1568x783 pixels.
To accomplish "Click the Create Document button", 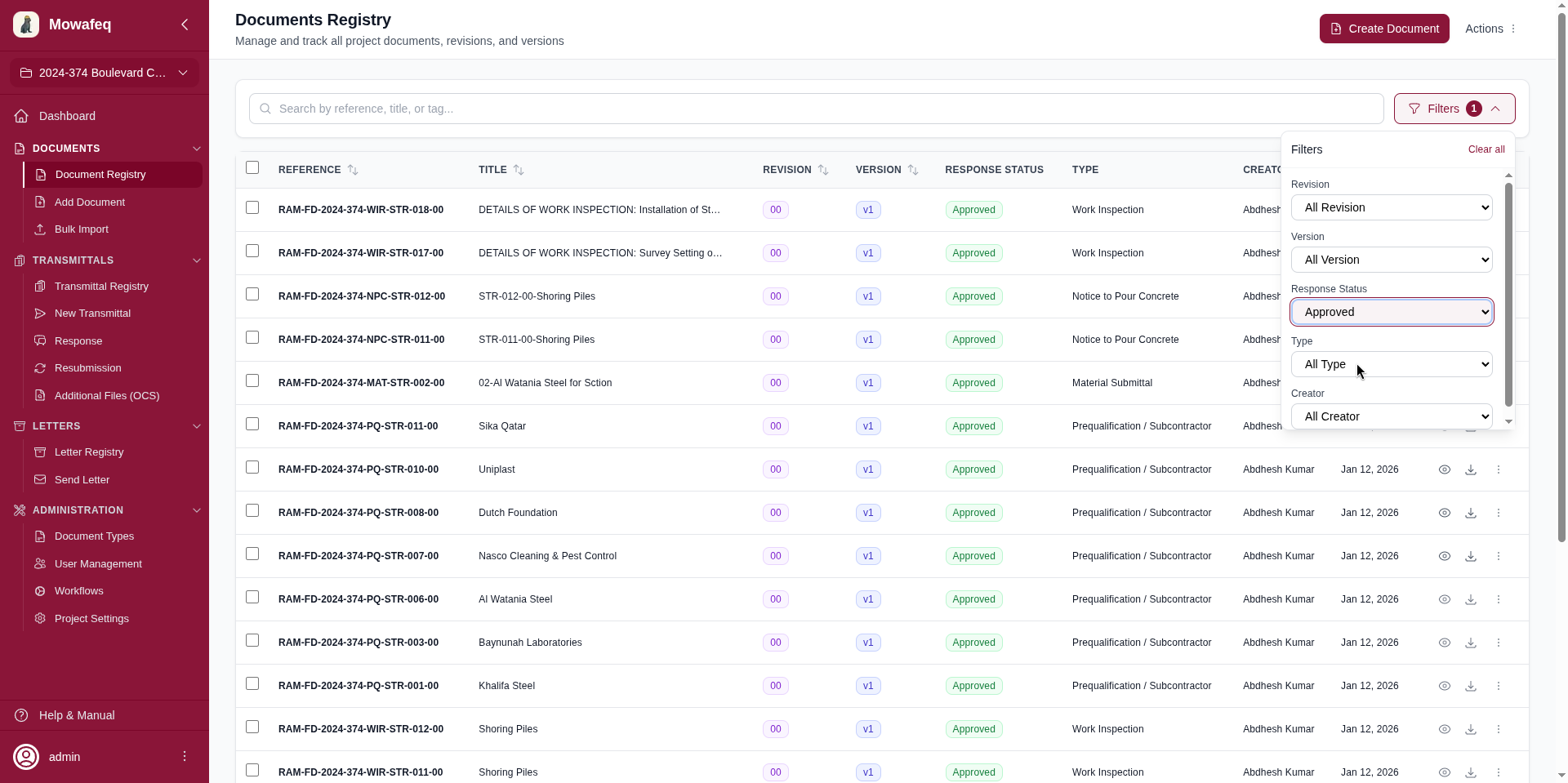I will (1384, 29).
